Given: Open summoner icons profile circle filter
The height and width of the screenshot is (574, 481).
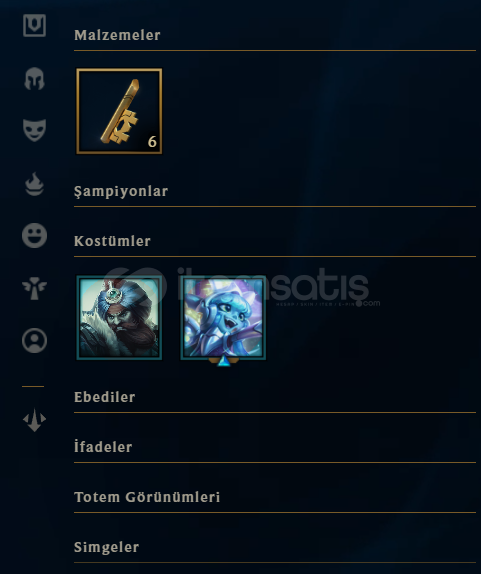Looking at the screenshot, I should [x=34, y=341].
